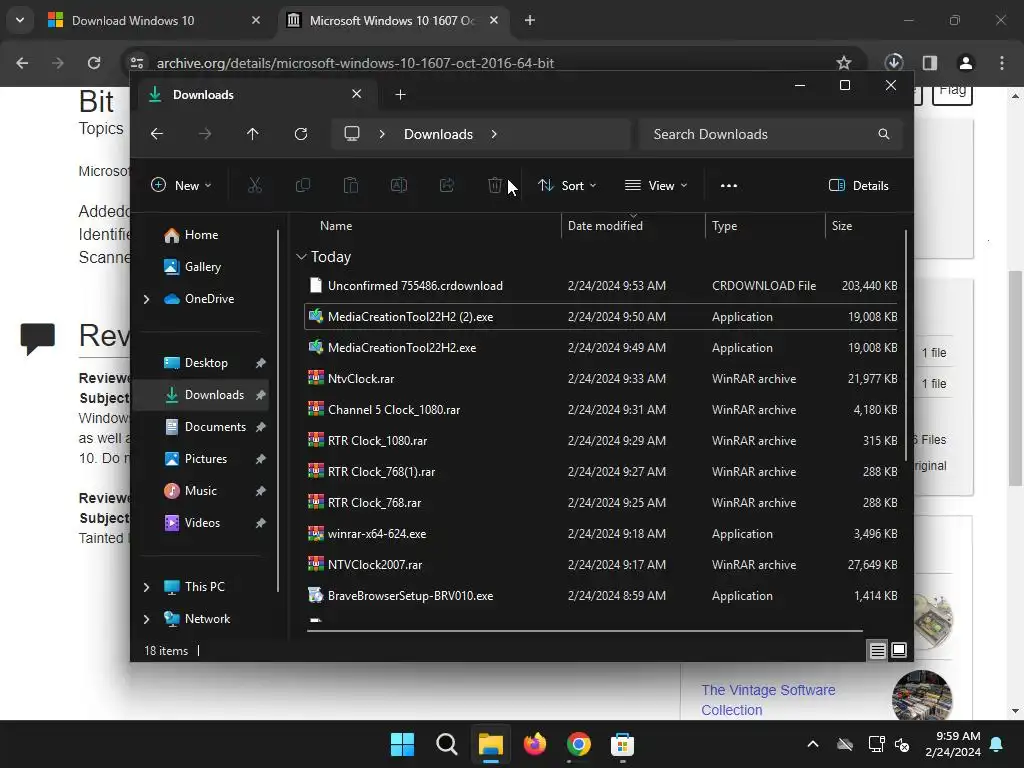Click the Rename icon in Explorer toolbar
1024x768 pixels.
398,185
